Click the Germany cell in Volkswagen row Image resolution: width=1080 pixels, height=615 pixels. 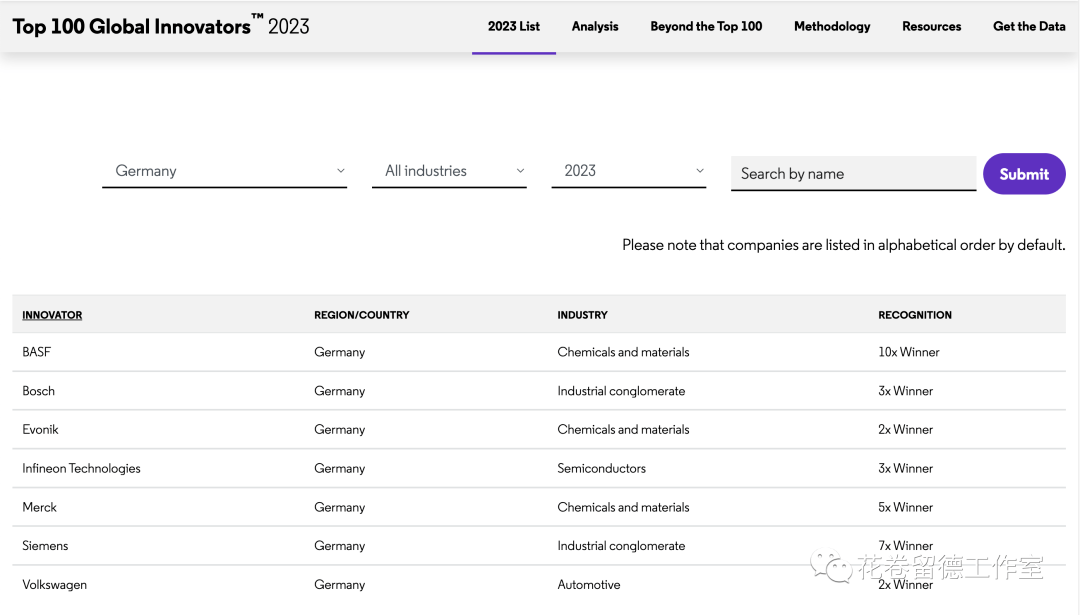340,585
